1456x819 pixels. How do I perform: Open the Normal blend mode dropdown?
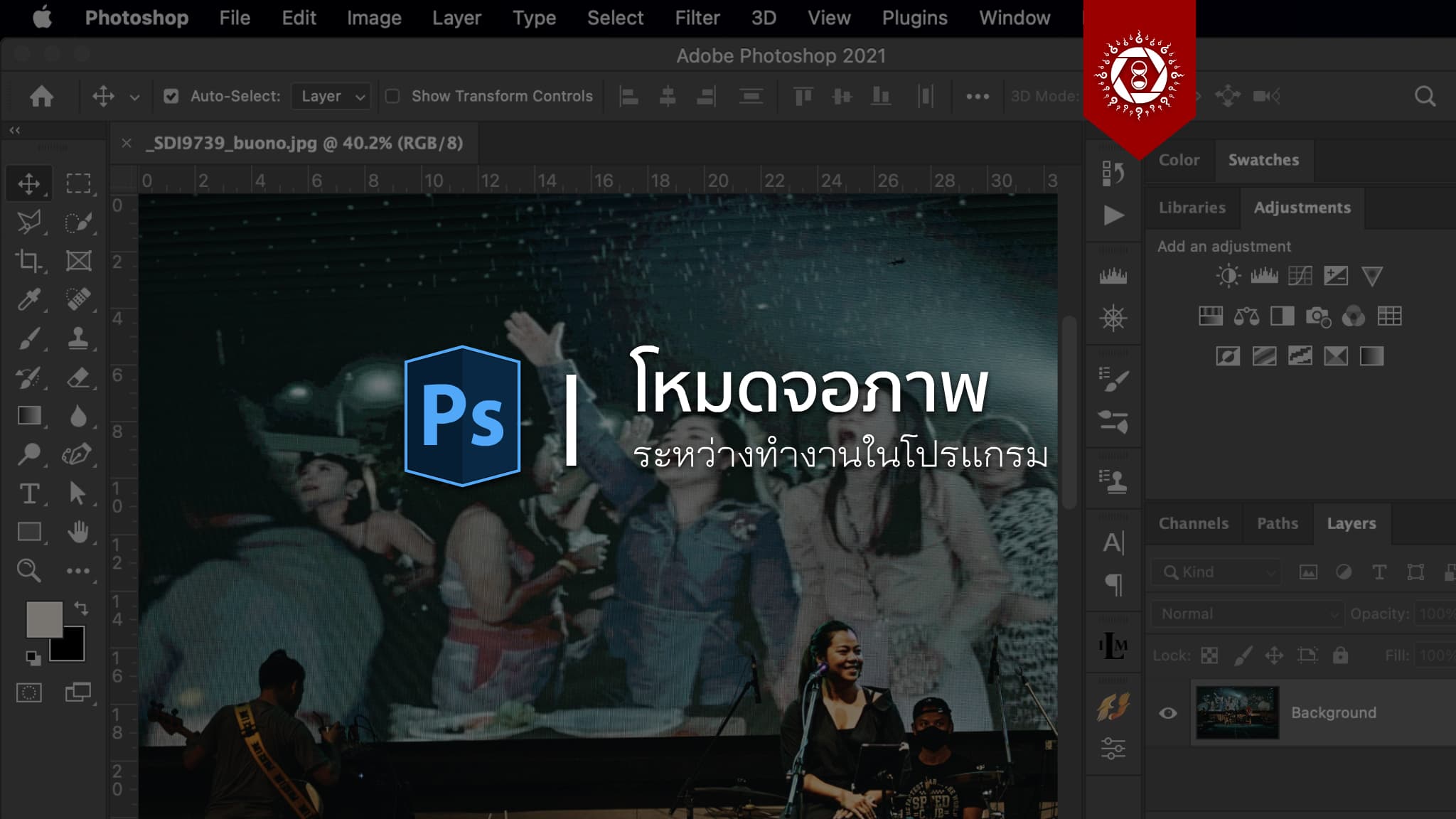click(x=1248, y=614)
